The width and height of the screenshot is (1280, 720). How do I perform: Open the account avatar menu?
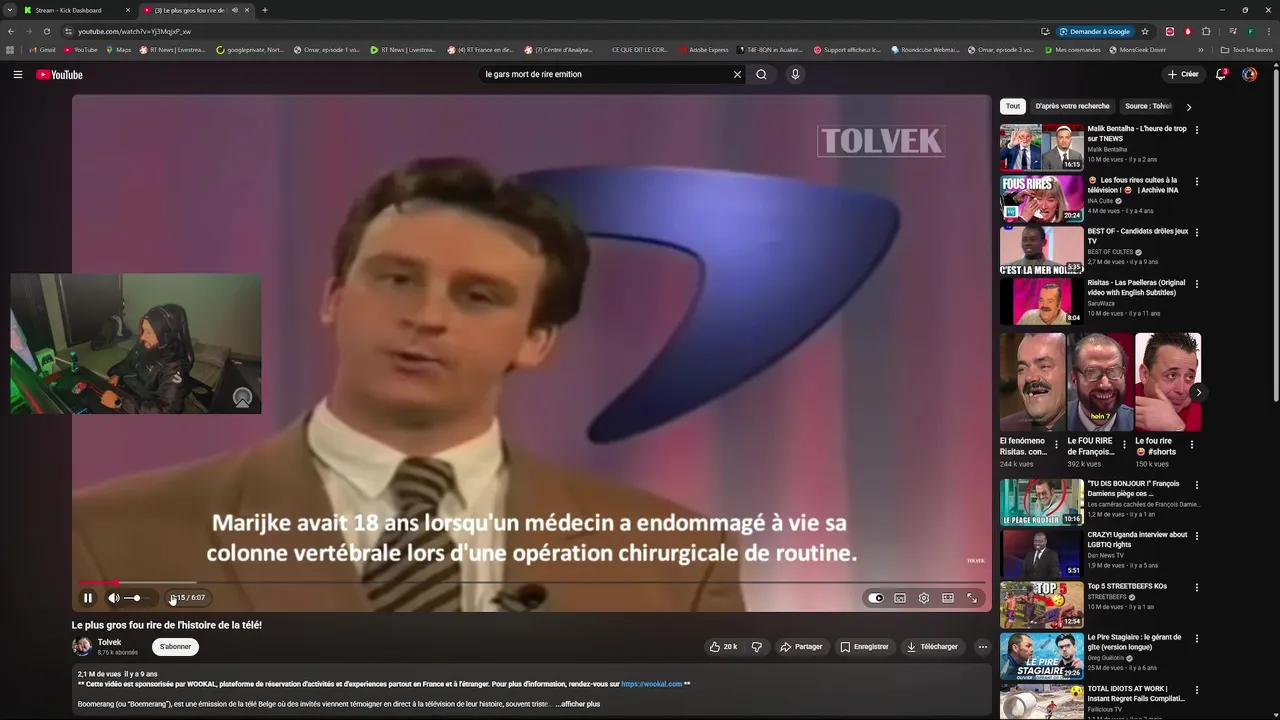click(x=1249, y=74)
